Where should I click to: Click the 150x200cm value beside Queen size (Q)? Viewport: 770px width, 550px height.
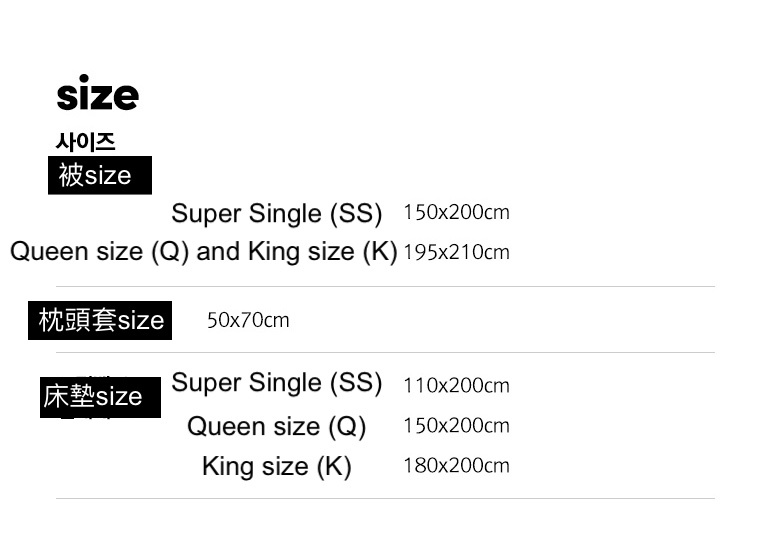[x=456, y=425]
